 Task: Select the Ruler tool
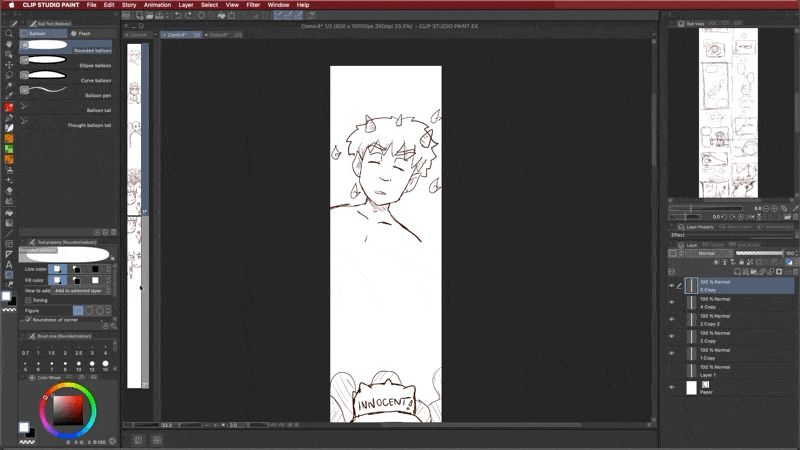pos(9,254)
